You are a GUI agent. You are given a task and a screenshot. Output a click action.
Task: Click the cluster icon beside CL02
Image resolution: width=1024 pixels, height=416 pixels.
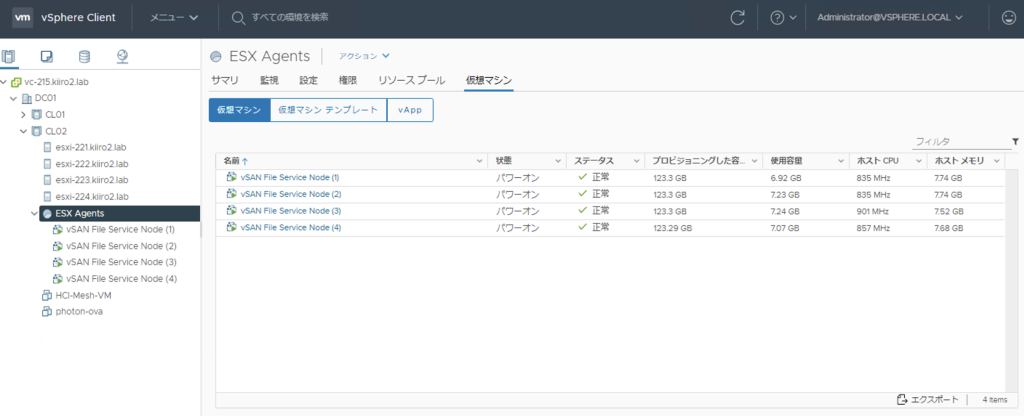point(37,131)
